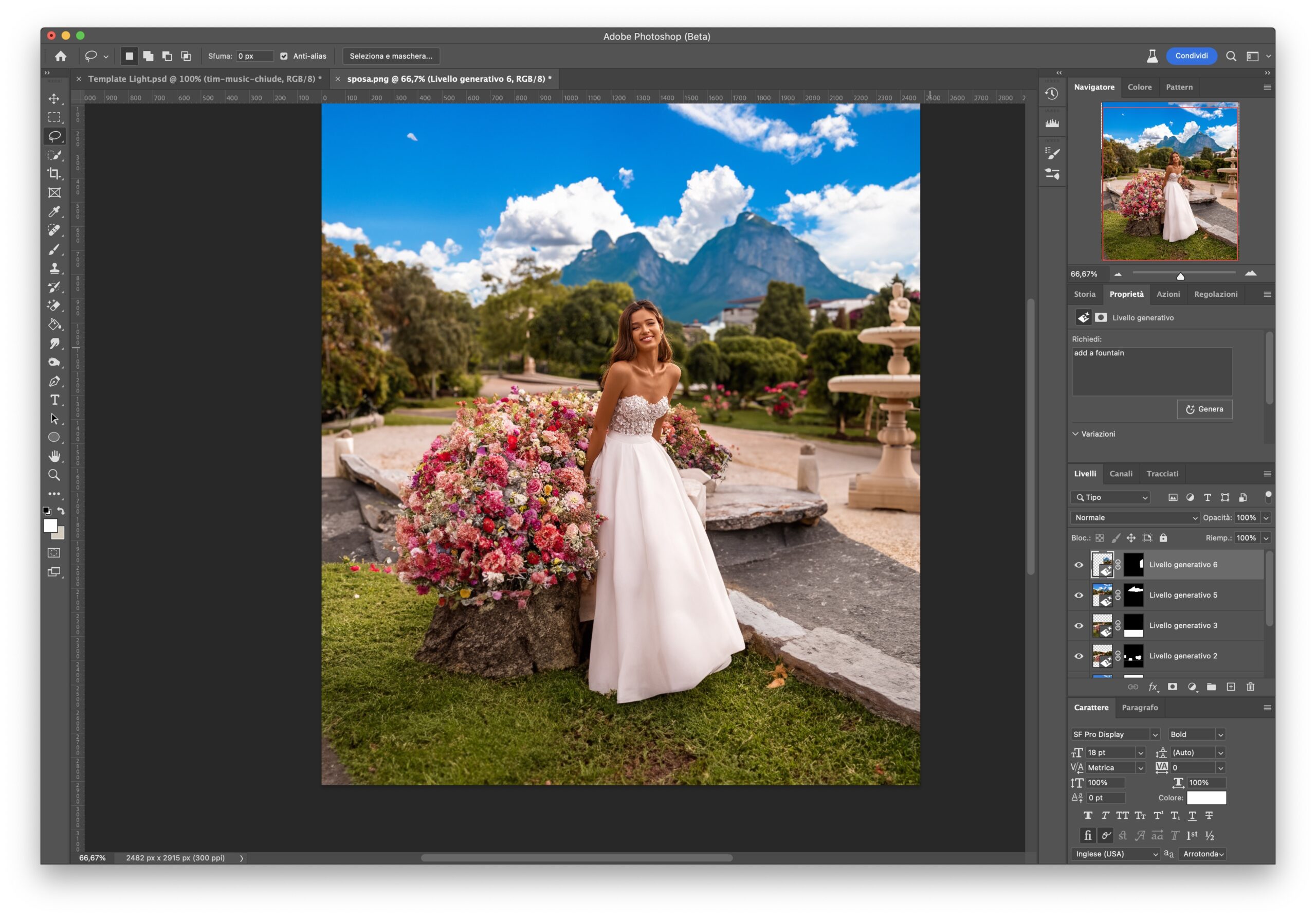Select the Crop tool
1316x918 pixels.
click(x=54, y=174)
